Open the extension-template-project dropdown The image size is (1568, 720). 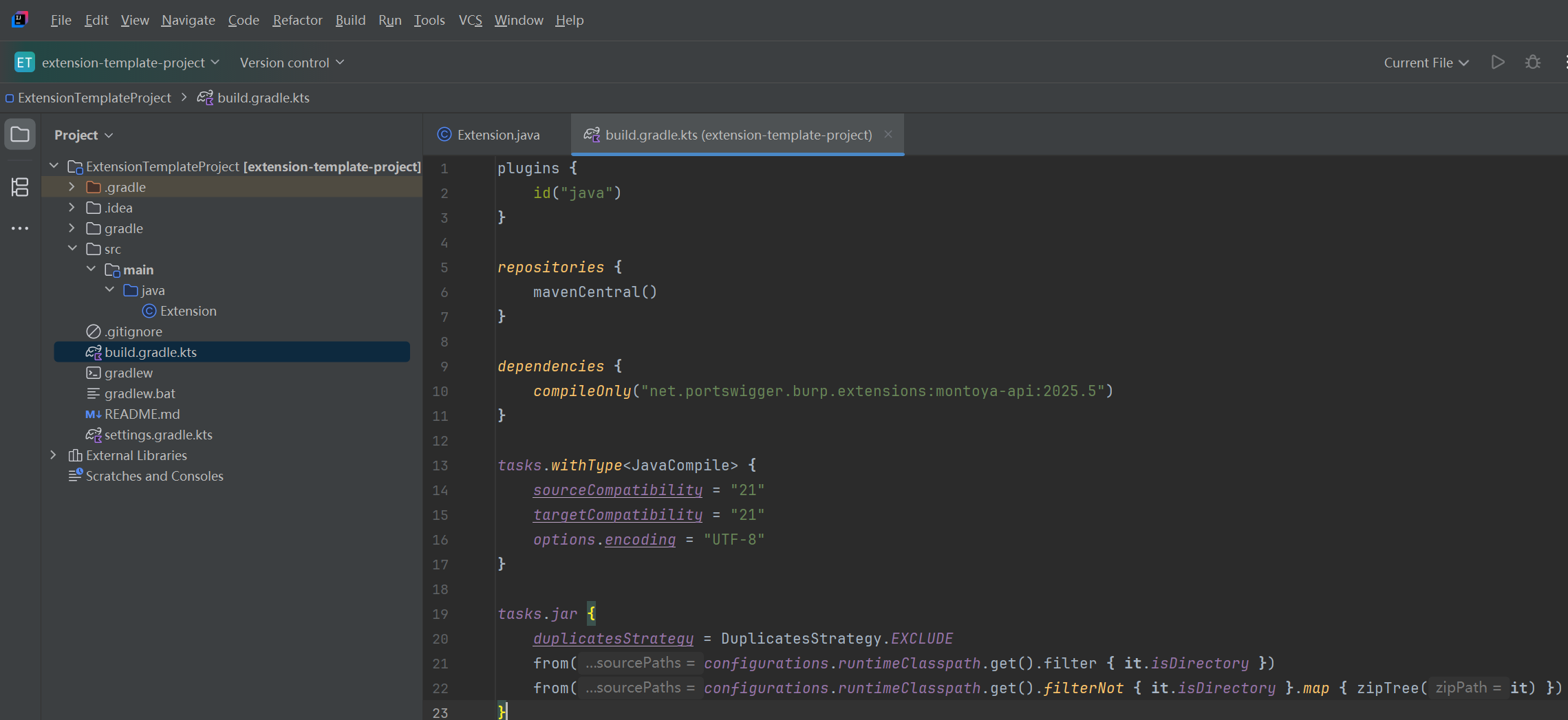coord(131,63)
